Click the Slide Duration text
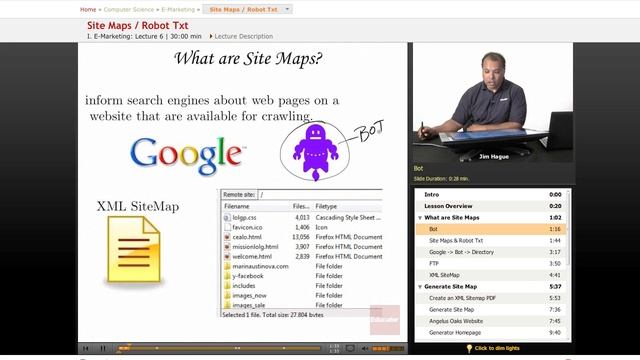640x360 pixels. tap(441, 179)
